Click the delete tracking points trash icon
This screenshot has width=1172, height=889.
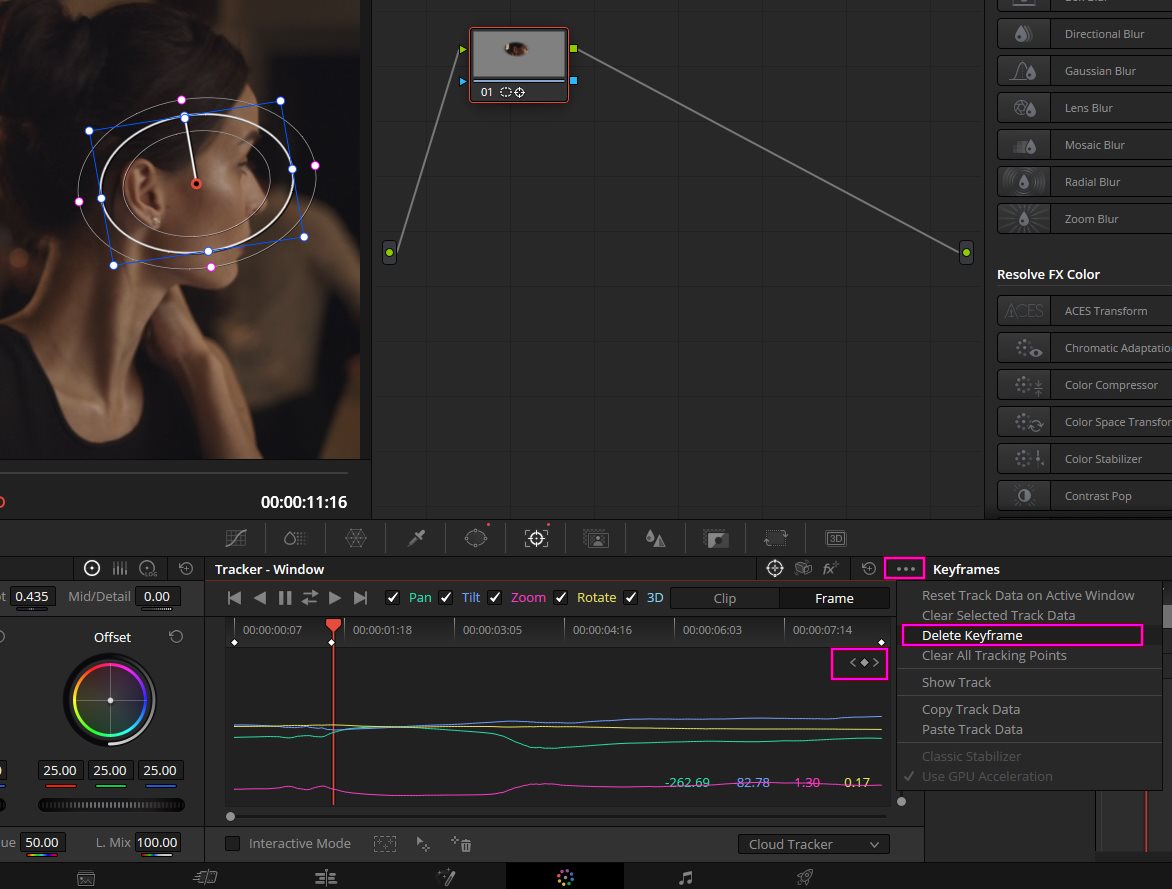point(461,844)
